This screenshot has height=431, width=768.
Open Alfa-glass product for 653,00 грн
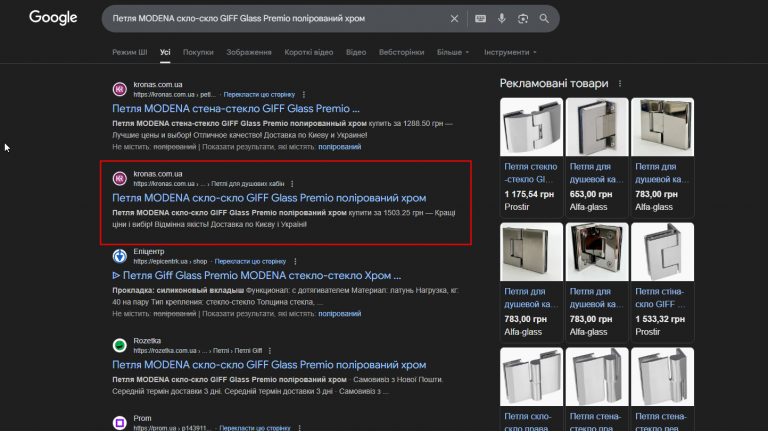tap(597, 157)
